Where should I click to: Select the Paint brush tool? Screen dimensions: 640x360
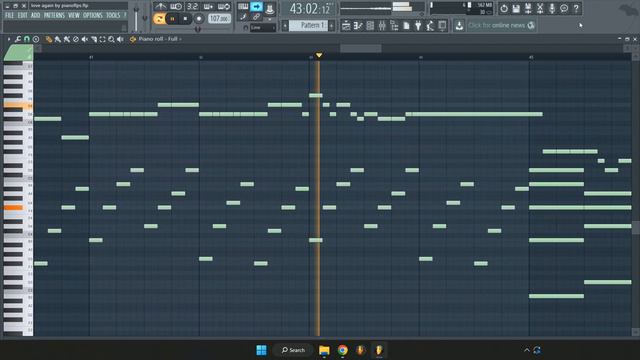pyautogui.click(x=58, y=39)
